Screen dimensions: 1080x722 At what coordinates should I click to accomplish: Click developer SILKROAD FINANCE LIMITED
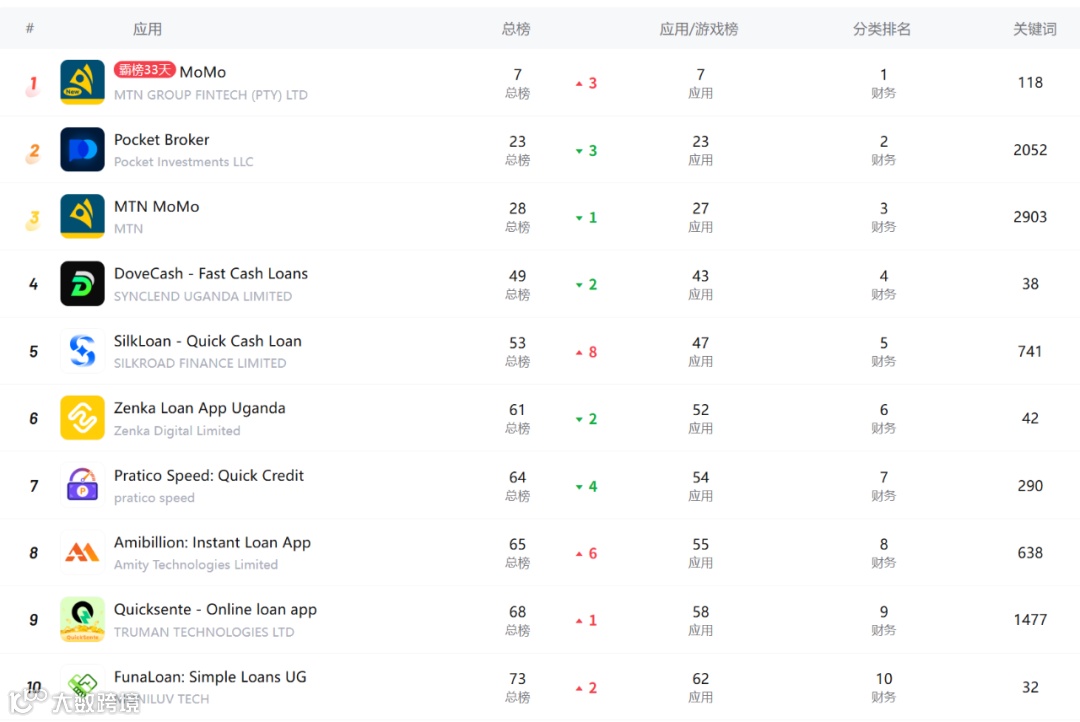click(200, 363)
